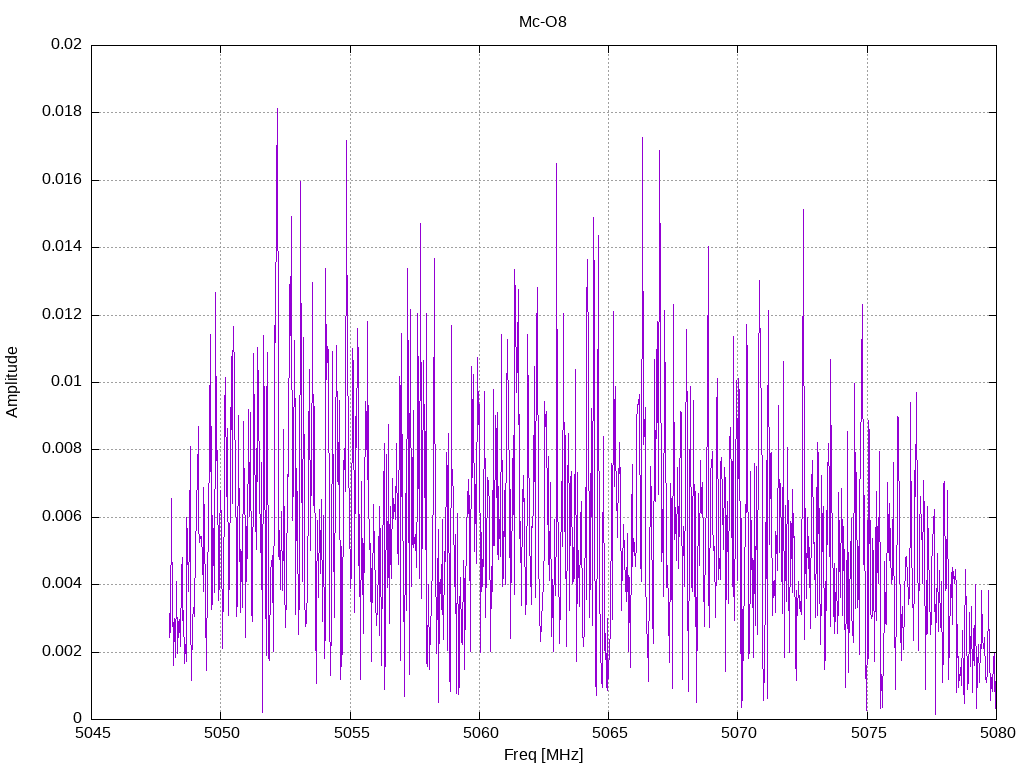Click the 5050 x-axis tick label
Image resolution: width=1024 pixels, height=768 pixels.
coord(222,733)
